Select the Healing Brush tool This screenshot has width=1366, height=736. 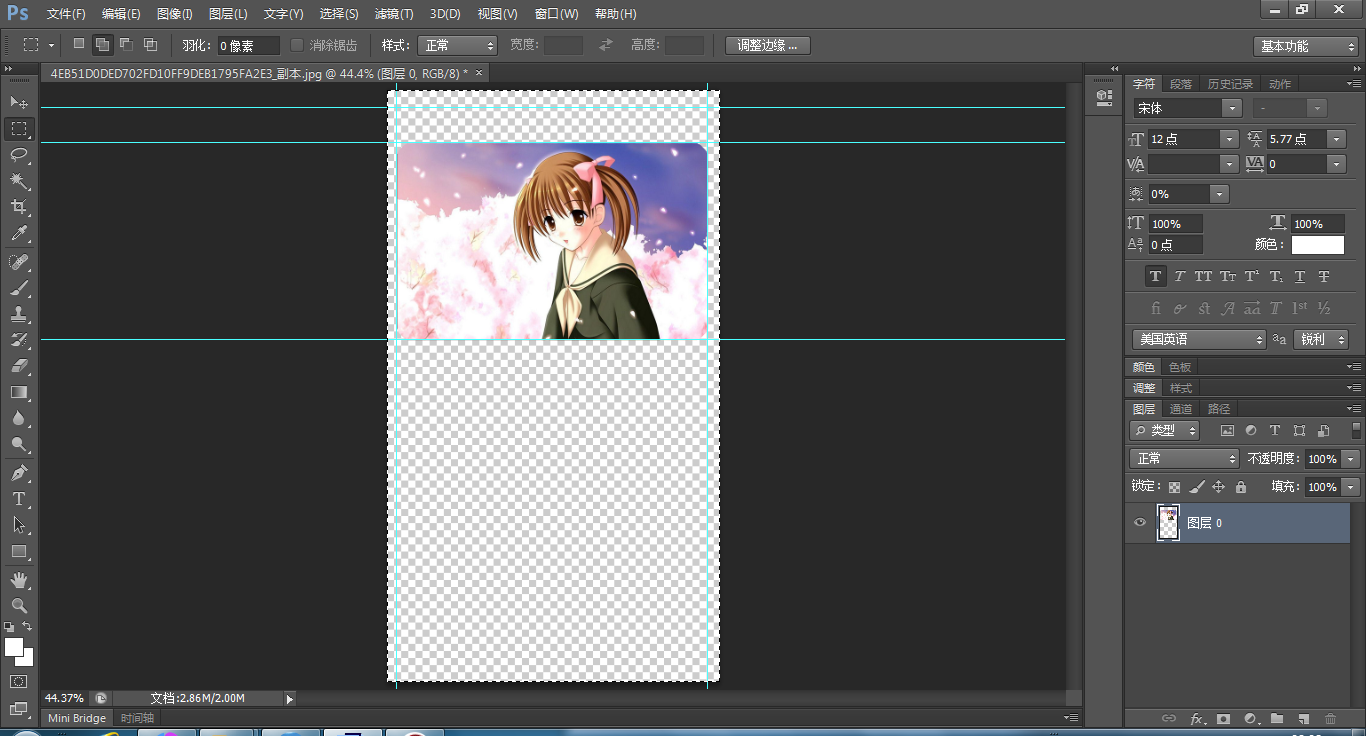click(x=19, y=262)
